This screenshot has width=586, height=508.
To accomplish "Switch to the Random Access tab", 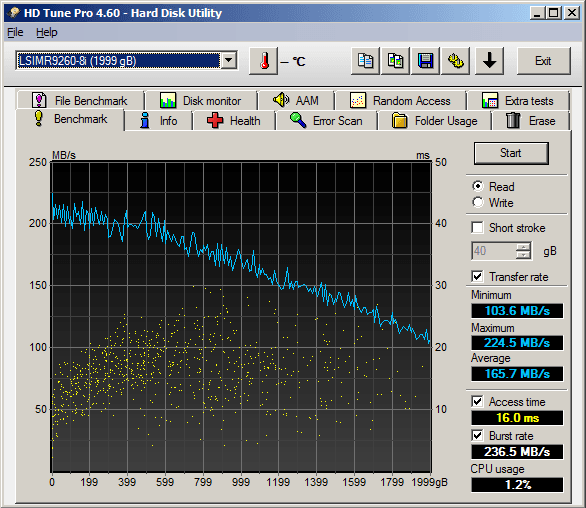I will [x=401, y=101].
